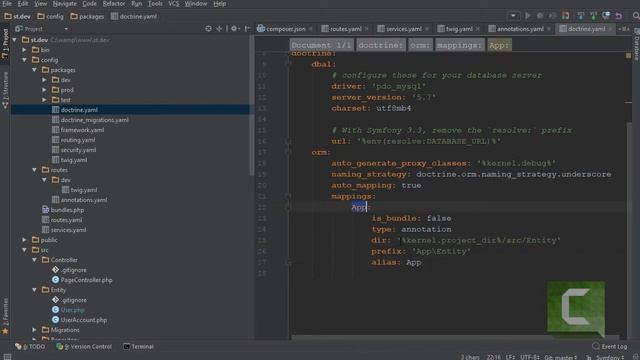
Task: Click the Git: master branch widget
Action: click(561, 357)
